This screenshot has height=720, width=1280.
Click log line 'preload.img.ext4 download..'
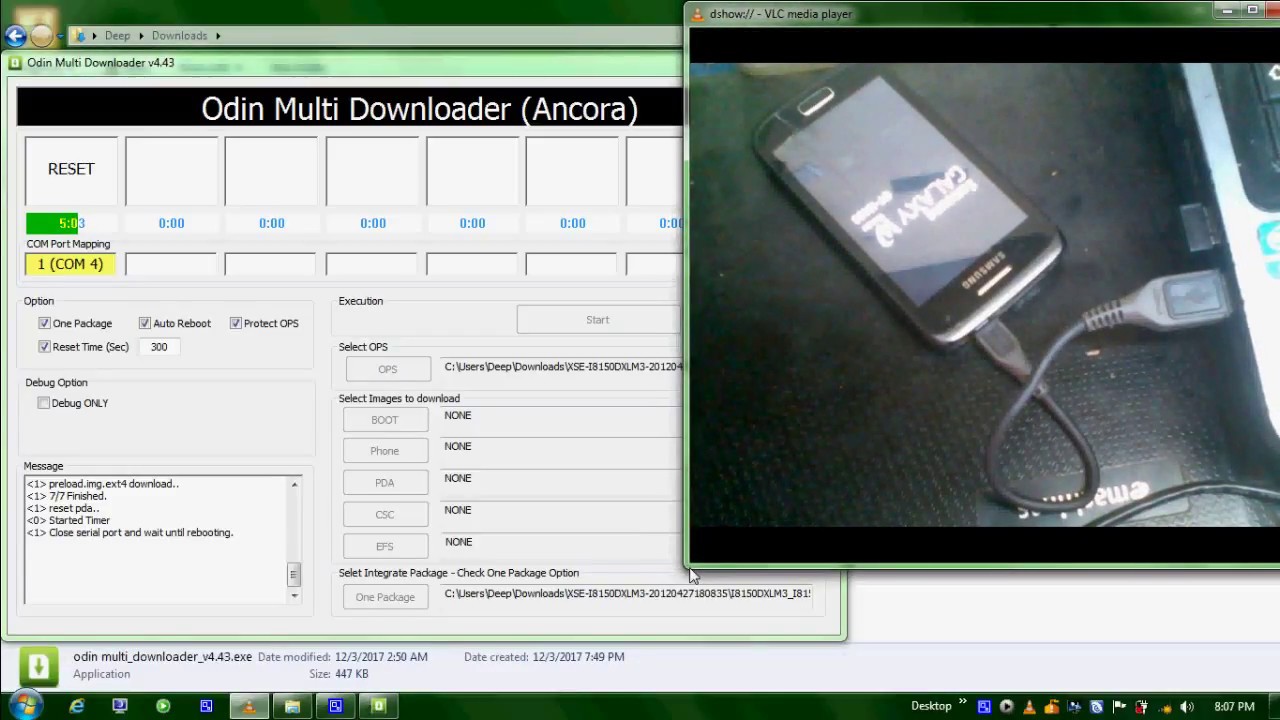point(102,484)
